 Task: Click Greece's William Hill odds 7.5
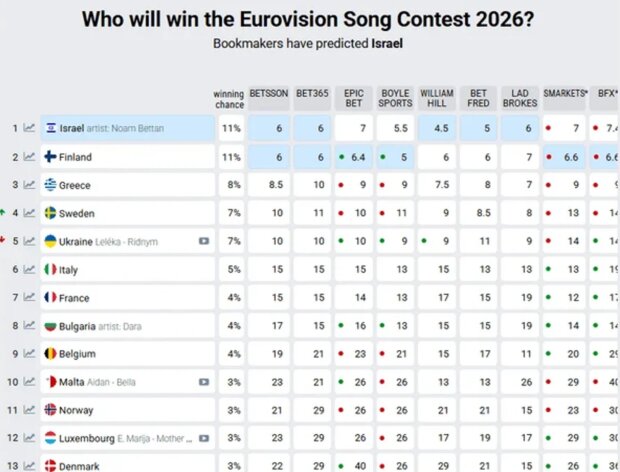438,185
